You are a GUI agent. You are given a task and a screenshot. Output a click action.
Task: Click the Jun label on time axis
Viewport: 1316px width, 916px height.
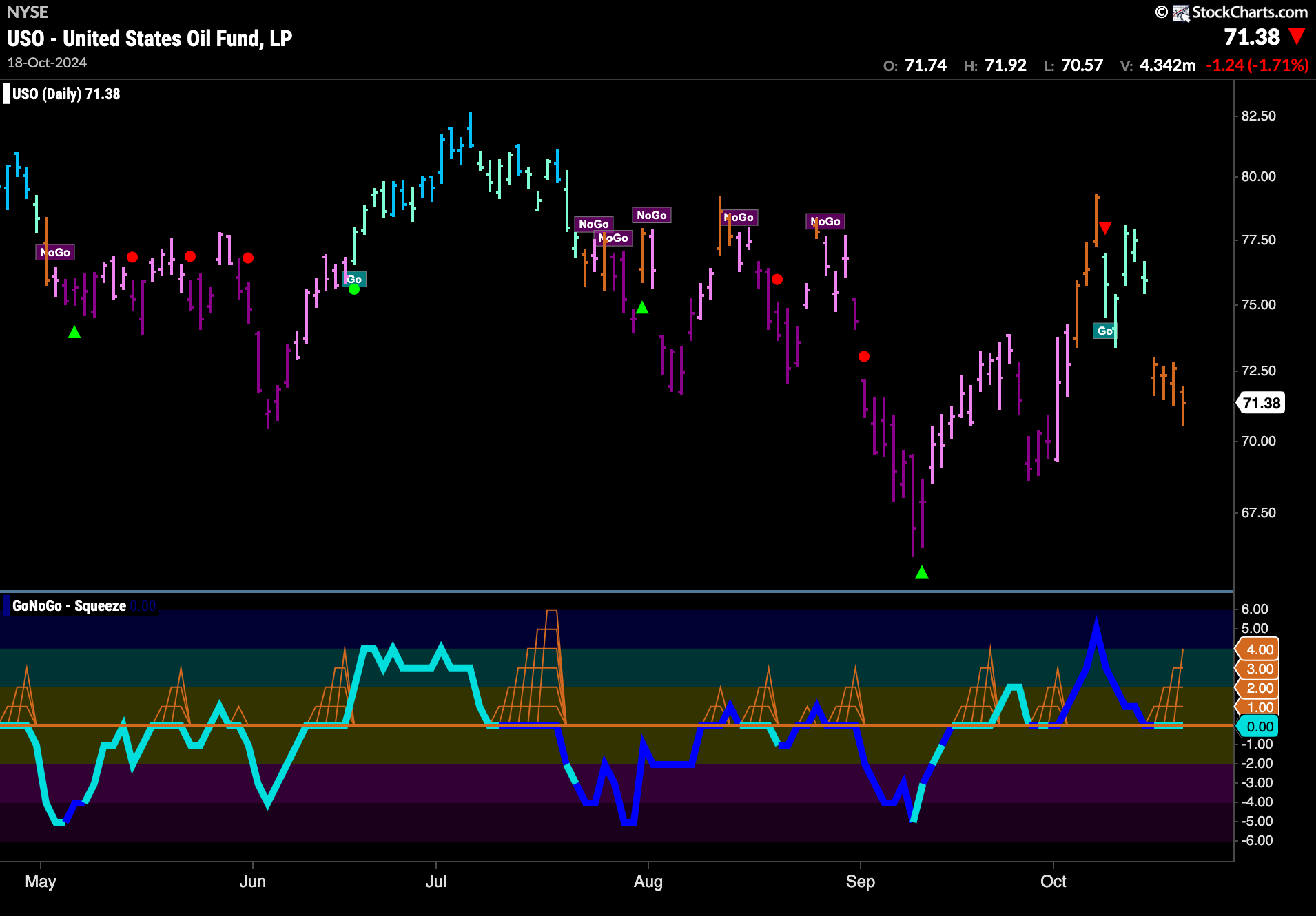pos(252,881)
